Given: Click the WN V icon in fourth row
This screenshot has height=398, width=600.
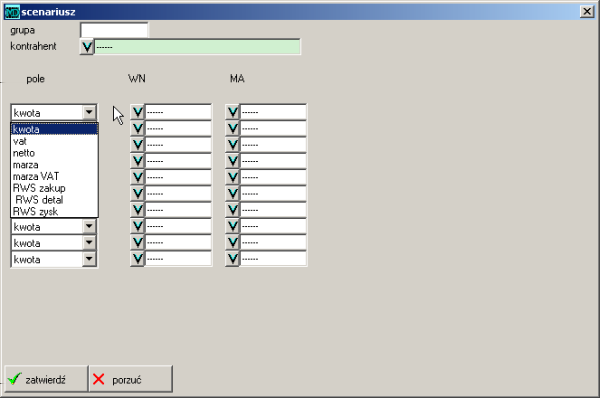Looking at the screenshot, I should 137,161.
